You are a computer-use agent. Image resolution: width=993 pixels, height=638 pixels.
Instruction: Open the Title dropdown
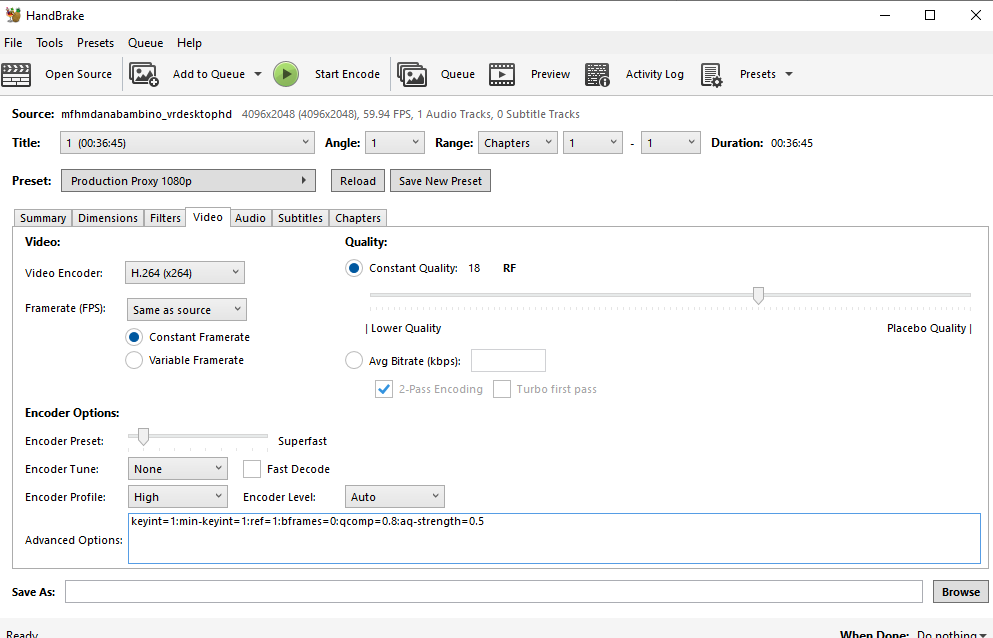click(187, 143)
